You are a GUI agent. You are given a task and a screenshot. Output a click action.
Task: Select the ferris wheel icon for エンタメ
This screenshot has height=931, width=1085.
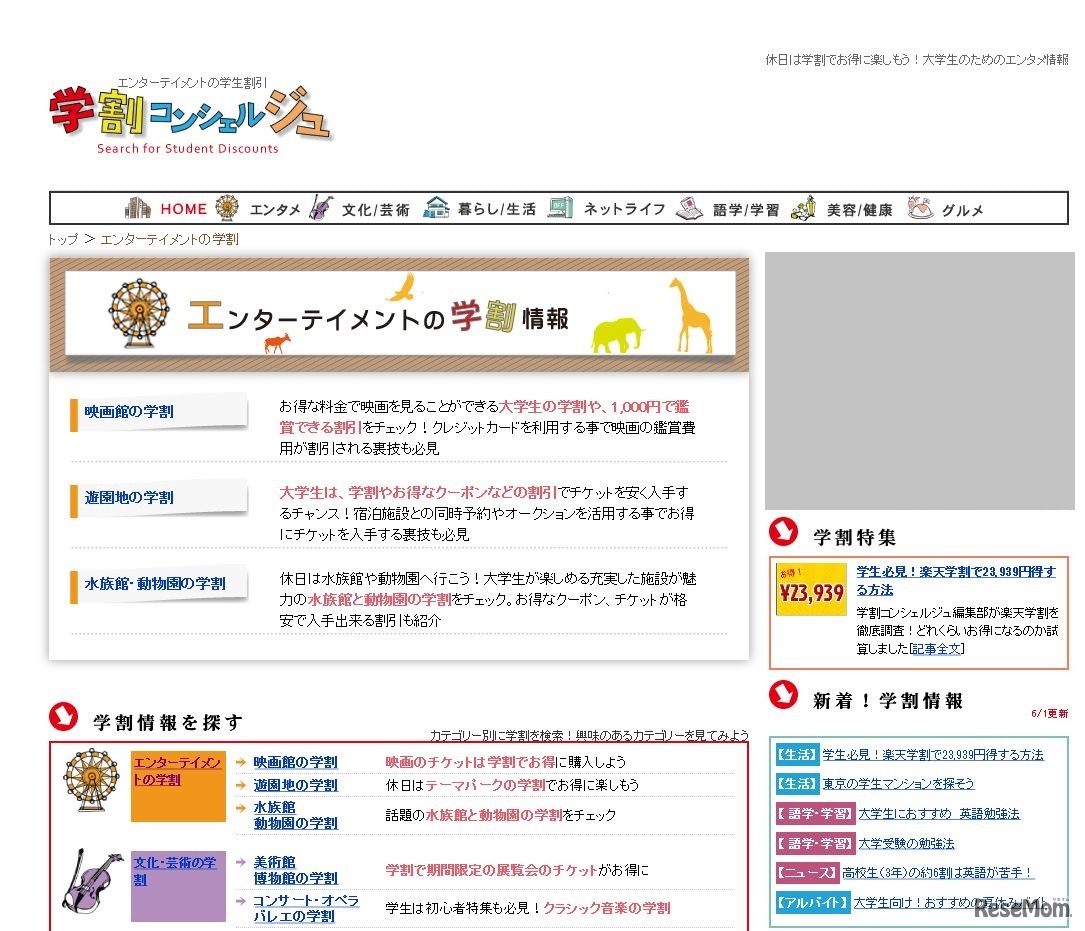(x=228, y=208)
